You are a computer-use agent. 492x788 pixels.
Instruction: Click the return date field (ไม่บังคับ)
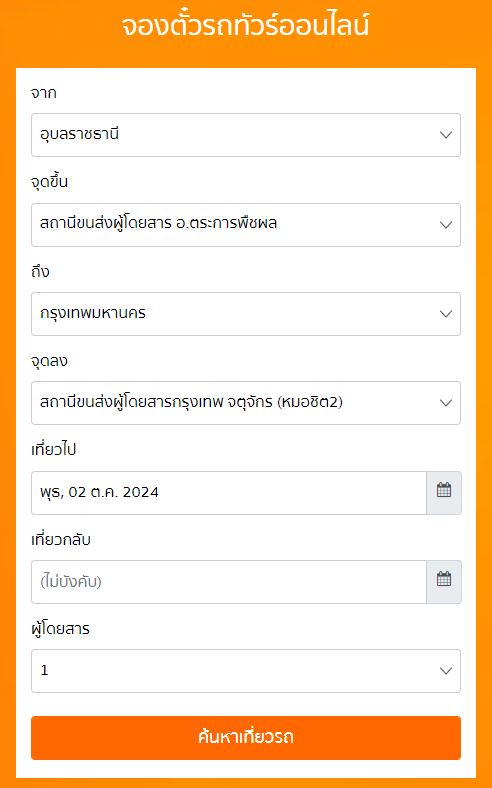(229, 581)
